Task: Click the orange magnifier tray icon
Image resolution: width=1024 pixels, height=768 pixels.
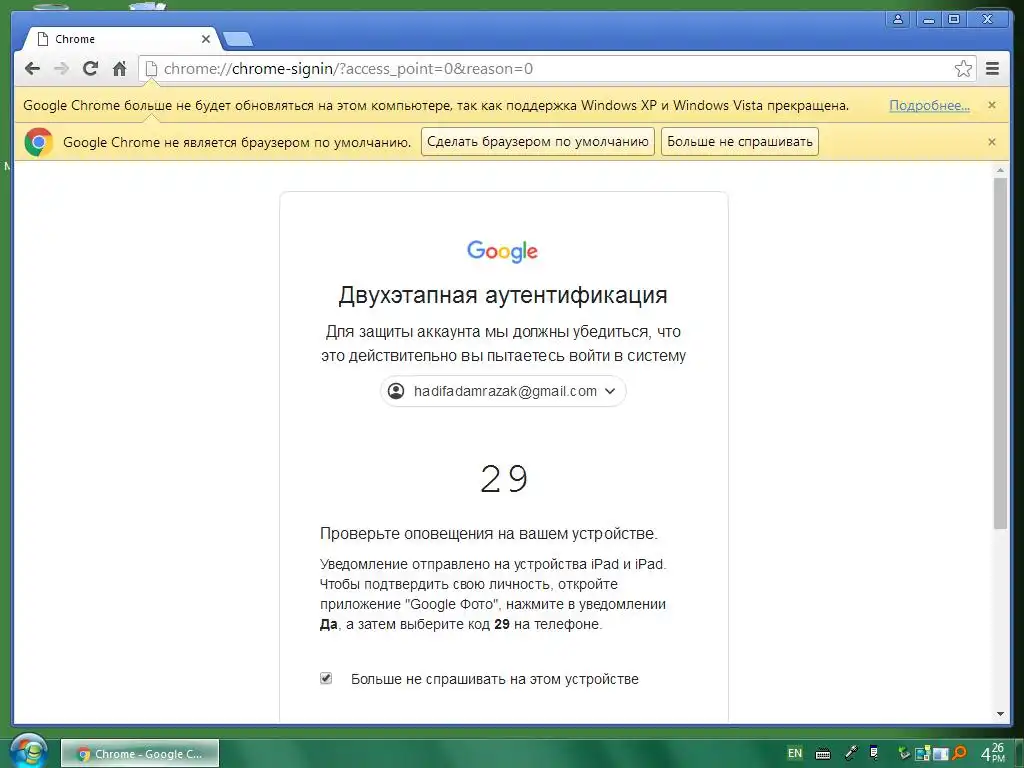Action: 959,753
